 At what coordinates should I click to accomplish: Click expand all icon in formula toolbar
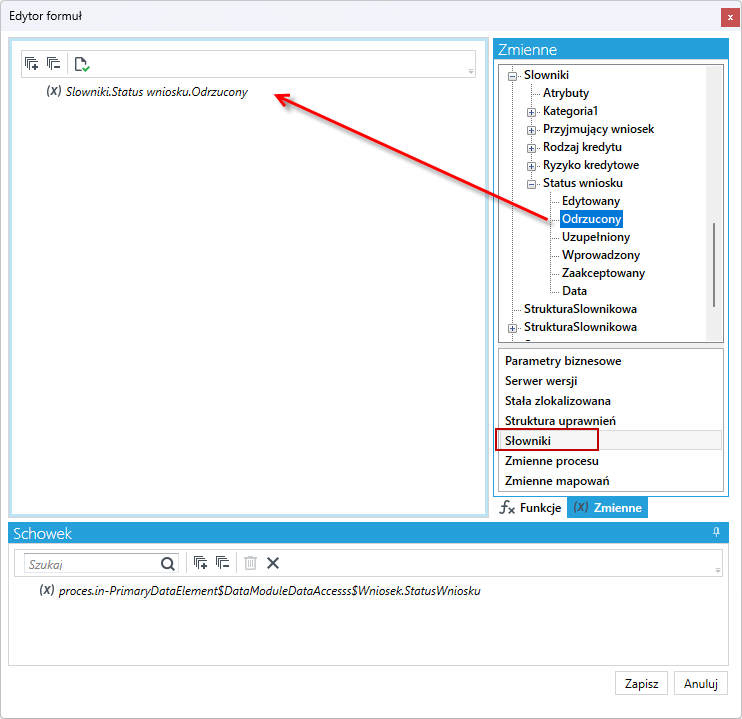tap(32, 63)
